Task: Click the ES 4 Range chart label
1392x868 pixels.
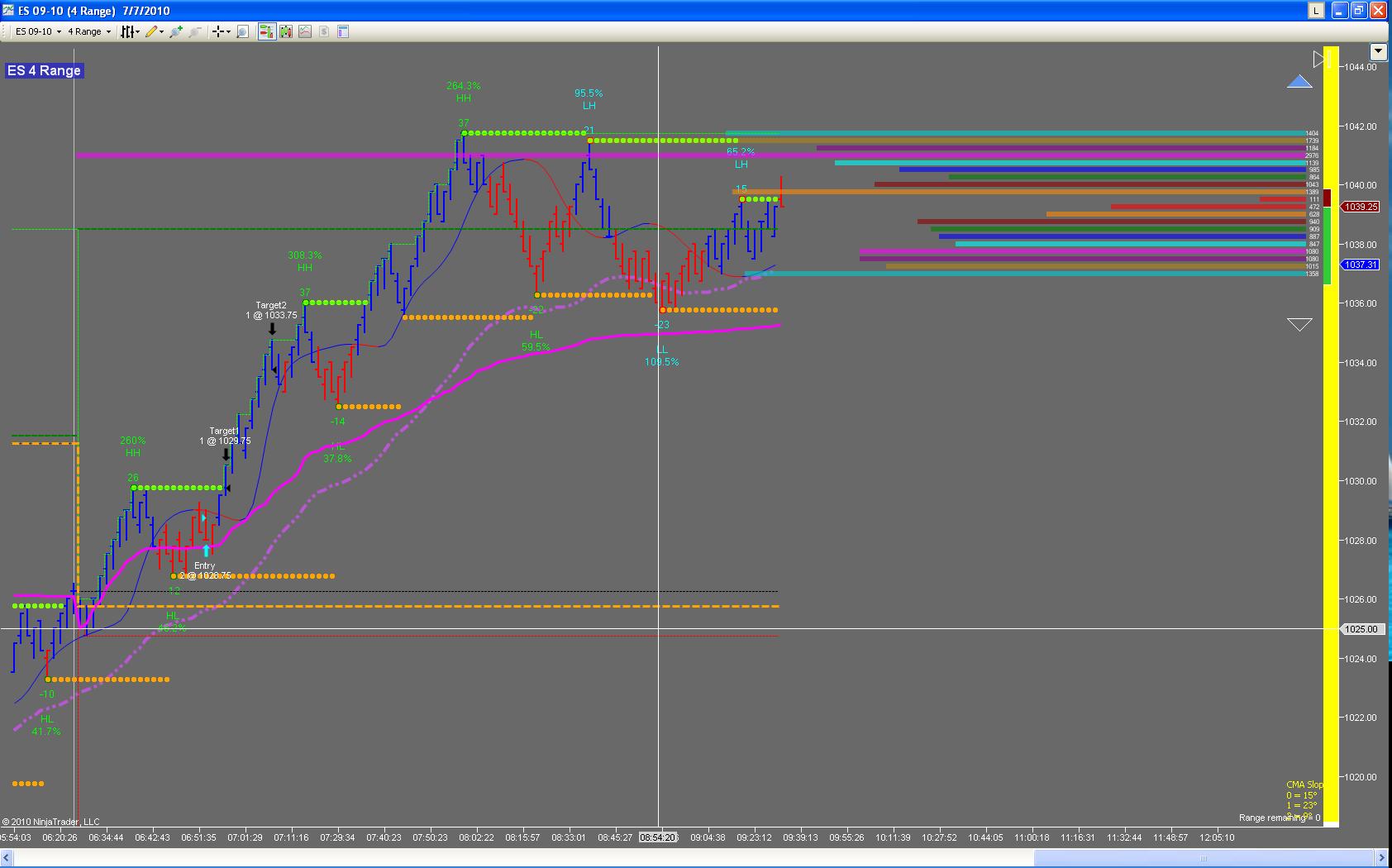Action: point(45,70)
